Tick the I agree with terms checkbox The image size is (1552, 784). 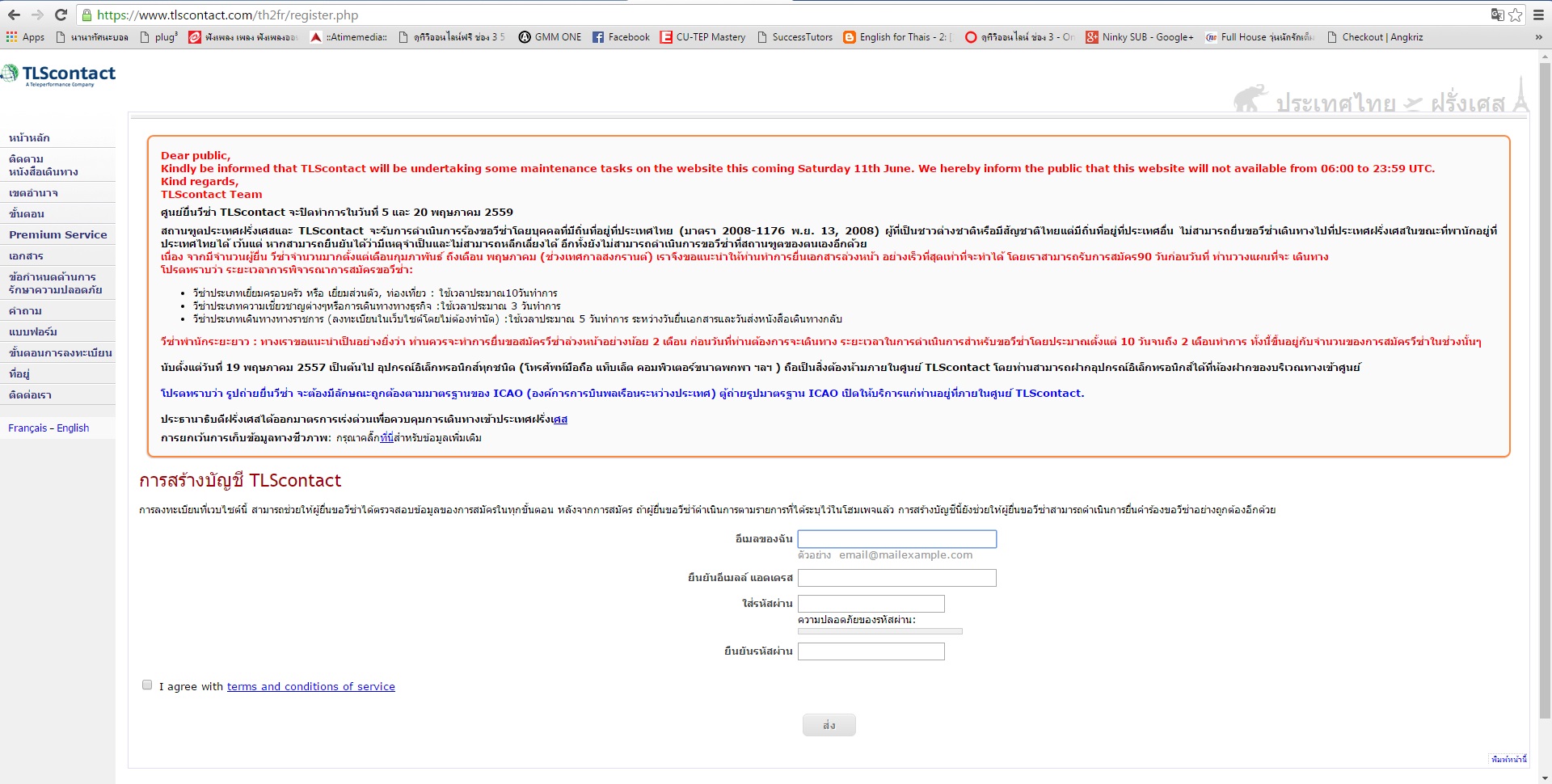pos(147,685)
